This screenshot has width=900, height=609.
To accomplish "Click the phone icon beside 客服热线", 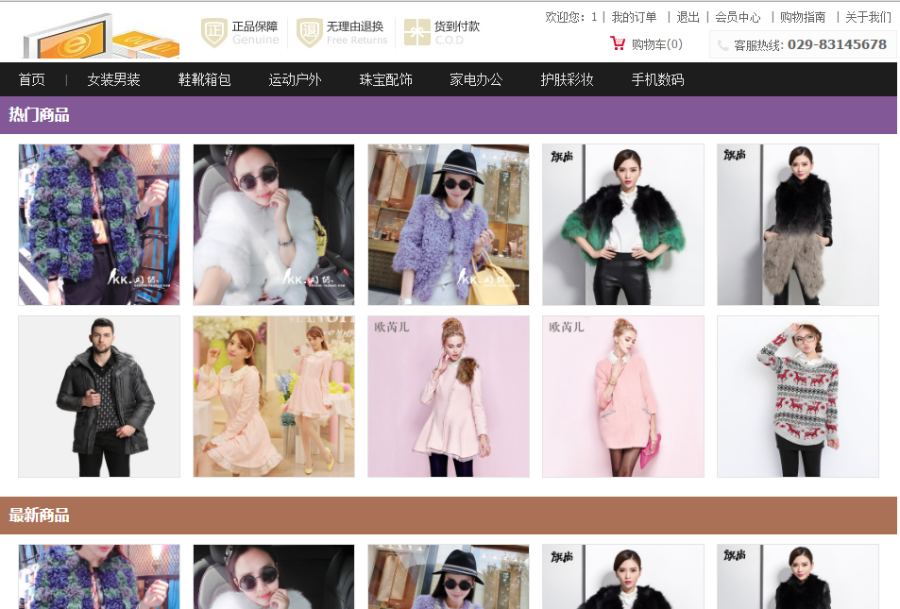I will tap(723, 45).
